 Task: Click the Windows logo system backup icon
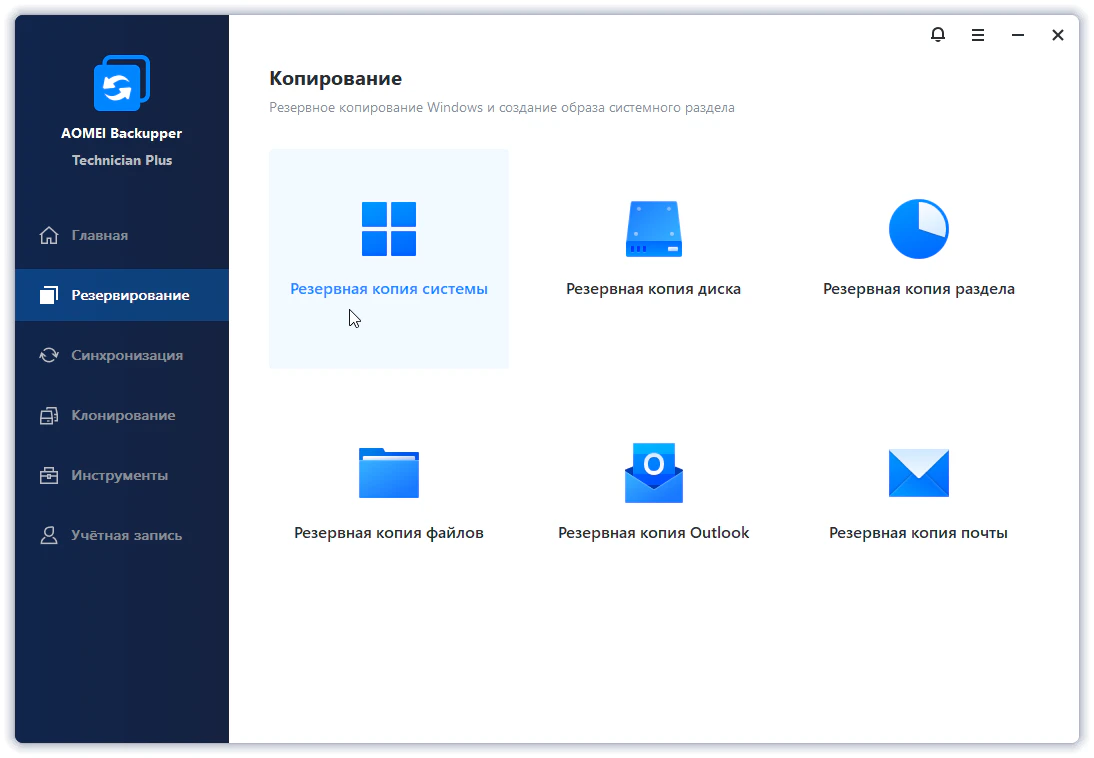[389, 229]
